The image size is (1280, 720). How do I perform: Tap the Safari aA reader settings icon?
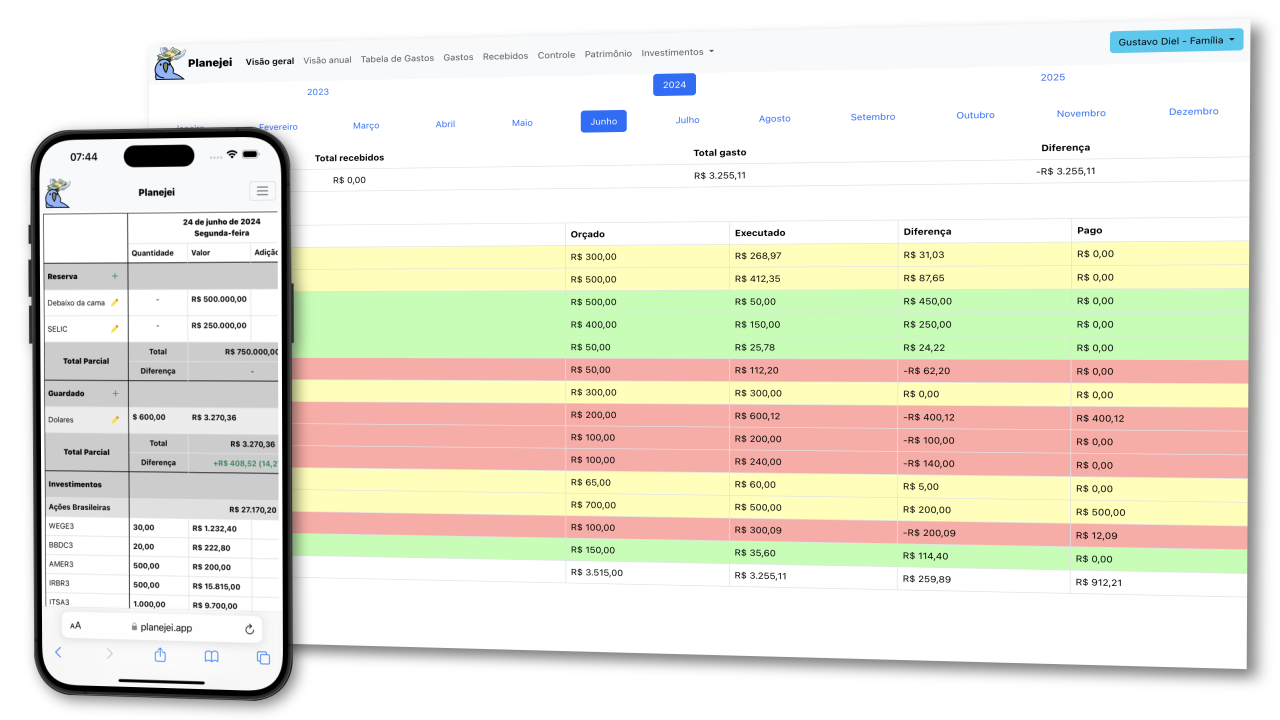click(x=76, y=626)
